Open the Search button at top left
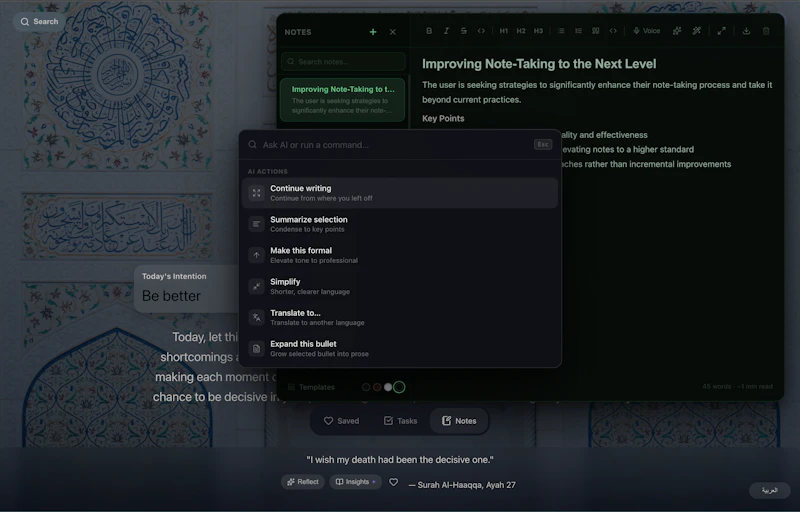This screenshot has width=800, height=512. 39,21
